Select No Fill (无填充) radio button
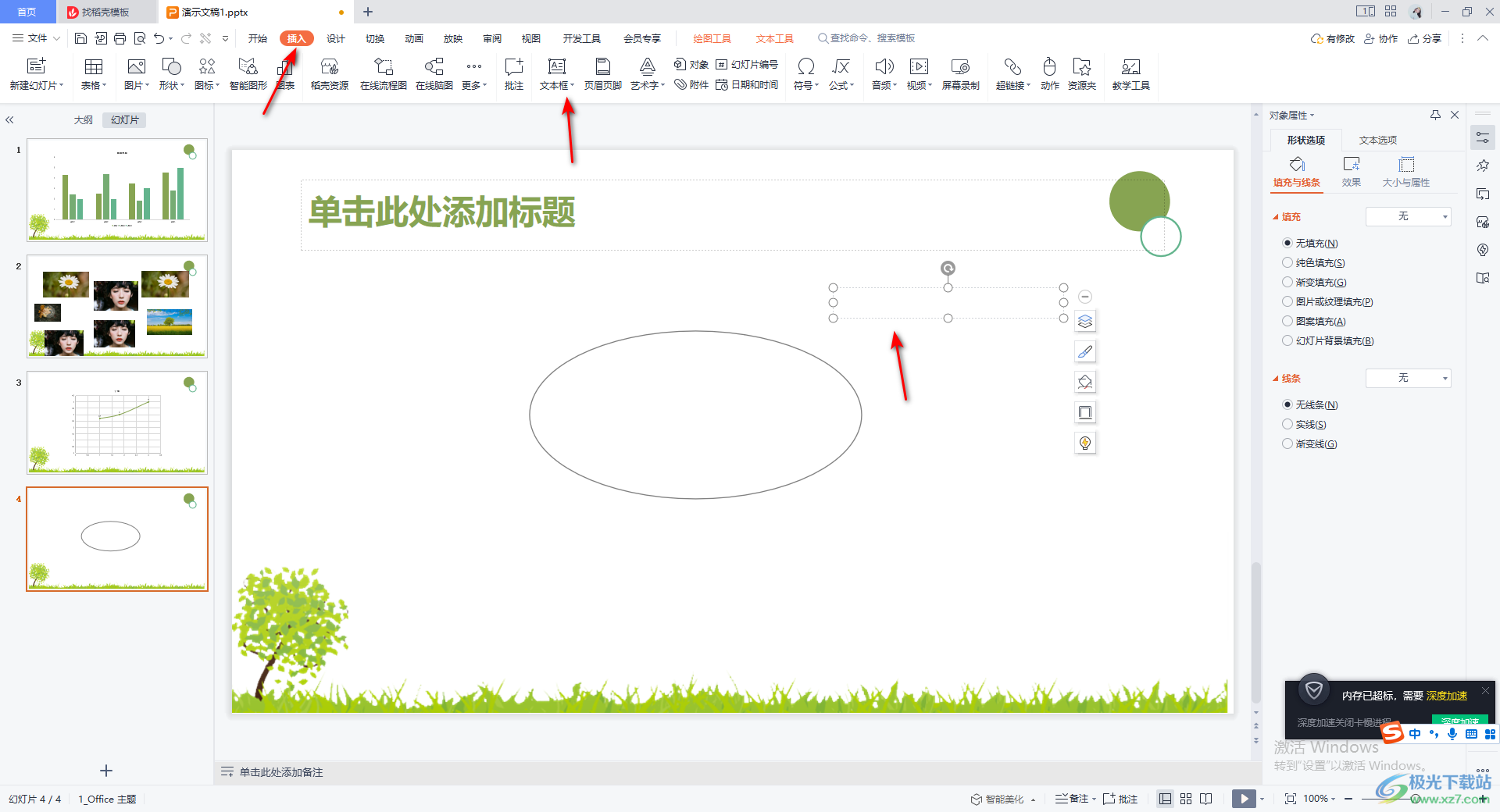Image resolution: width=1500 pixels, height=812 pixels. click(1287, 244)
